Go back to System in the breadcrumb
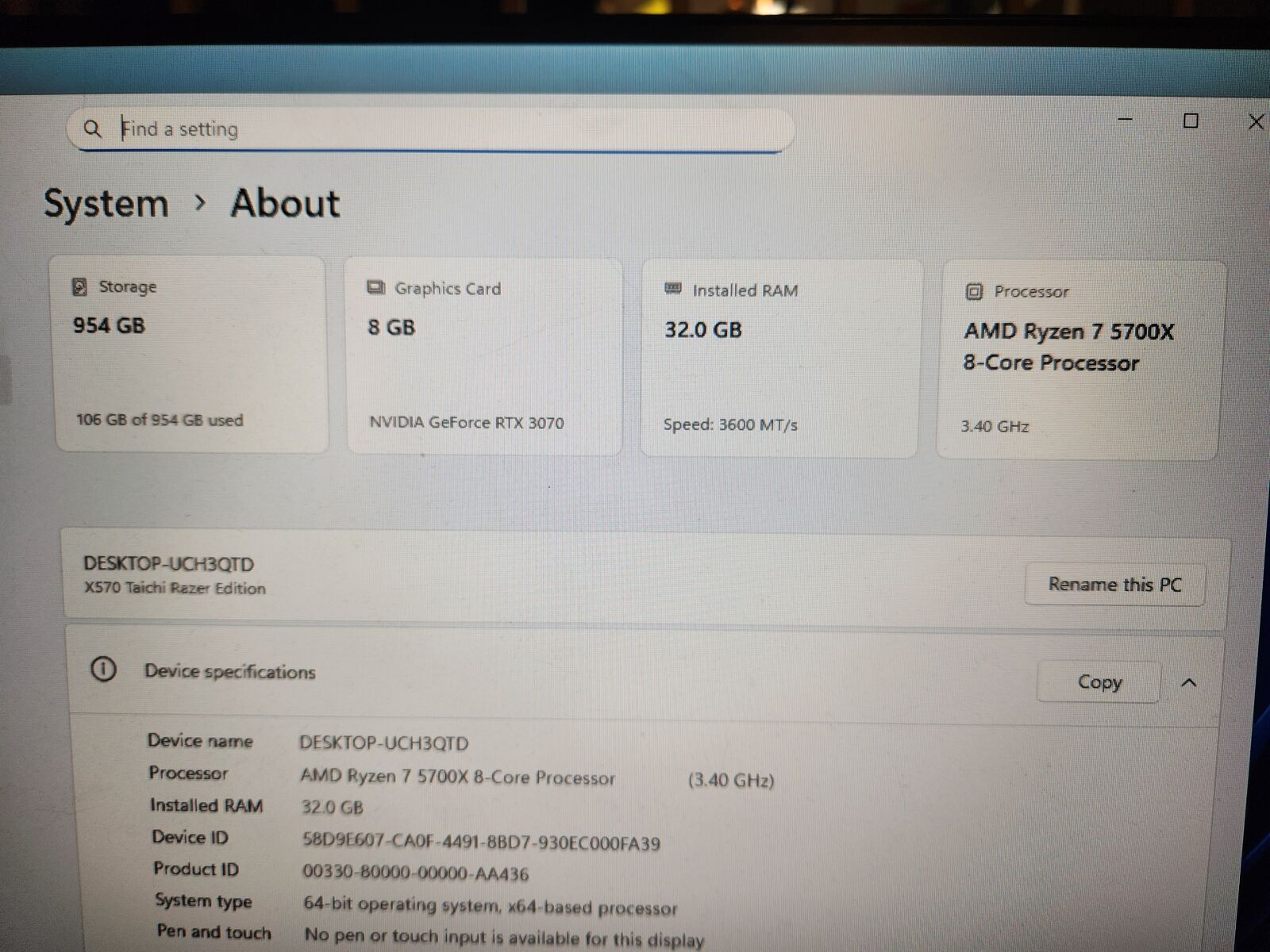Screen dimensions: 1270x952 (x=106, y=204)
